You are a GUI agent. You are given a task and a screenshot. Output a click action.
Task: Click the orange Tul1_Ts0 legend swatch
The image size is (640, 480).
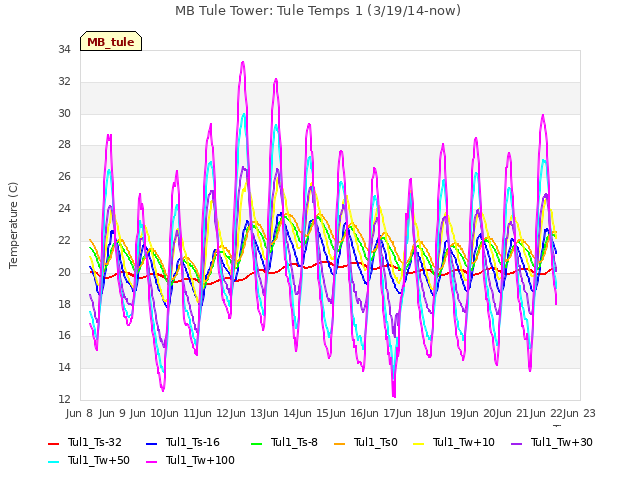pos(339,443)
